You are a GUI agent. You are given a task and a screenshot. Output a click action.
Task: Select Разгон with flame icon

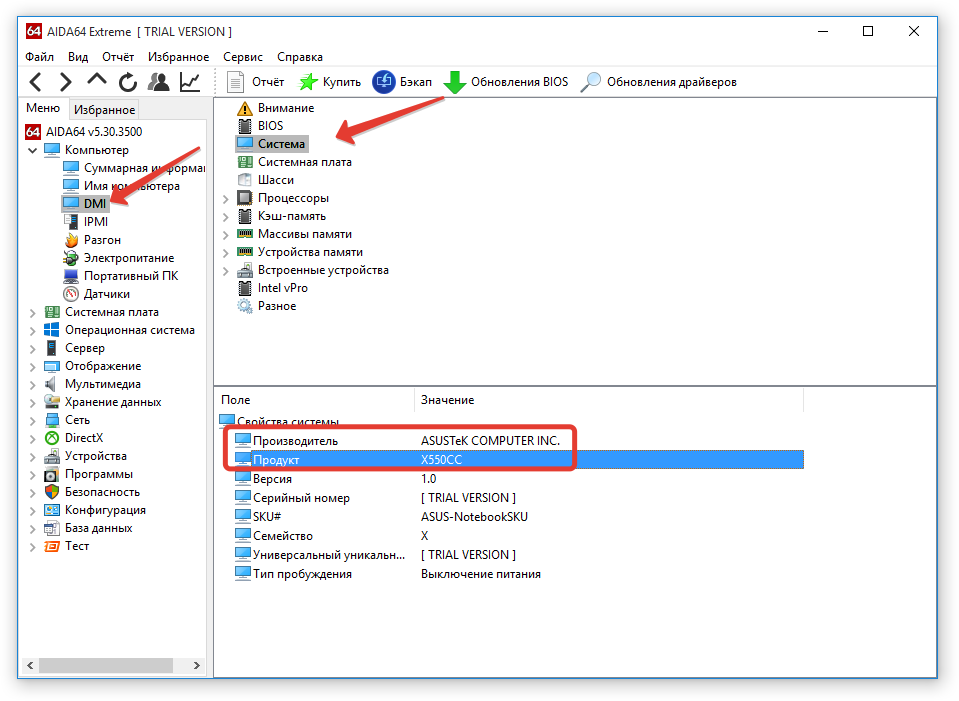92,240
